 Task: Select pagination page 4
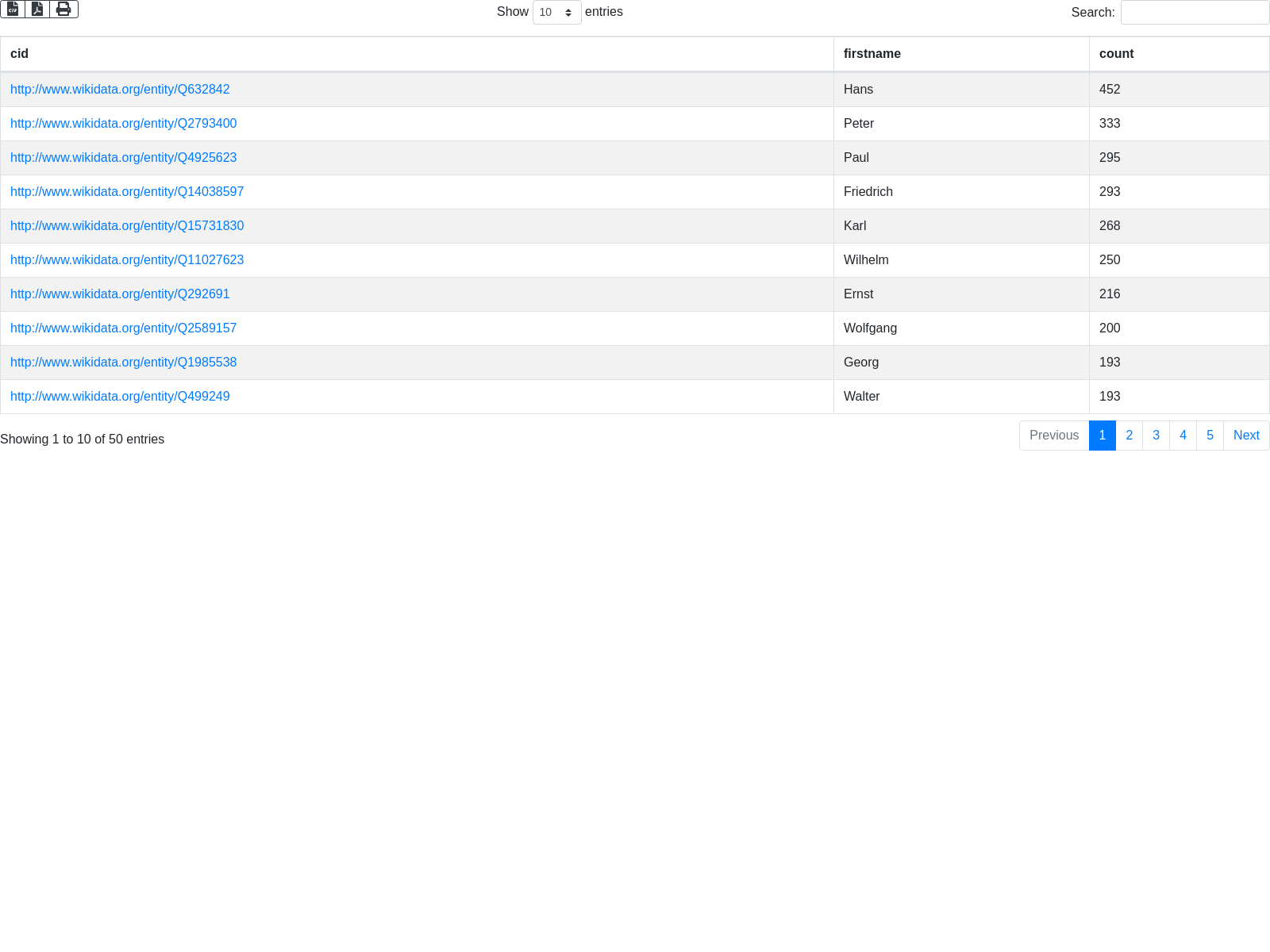[1183, 436]
